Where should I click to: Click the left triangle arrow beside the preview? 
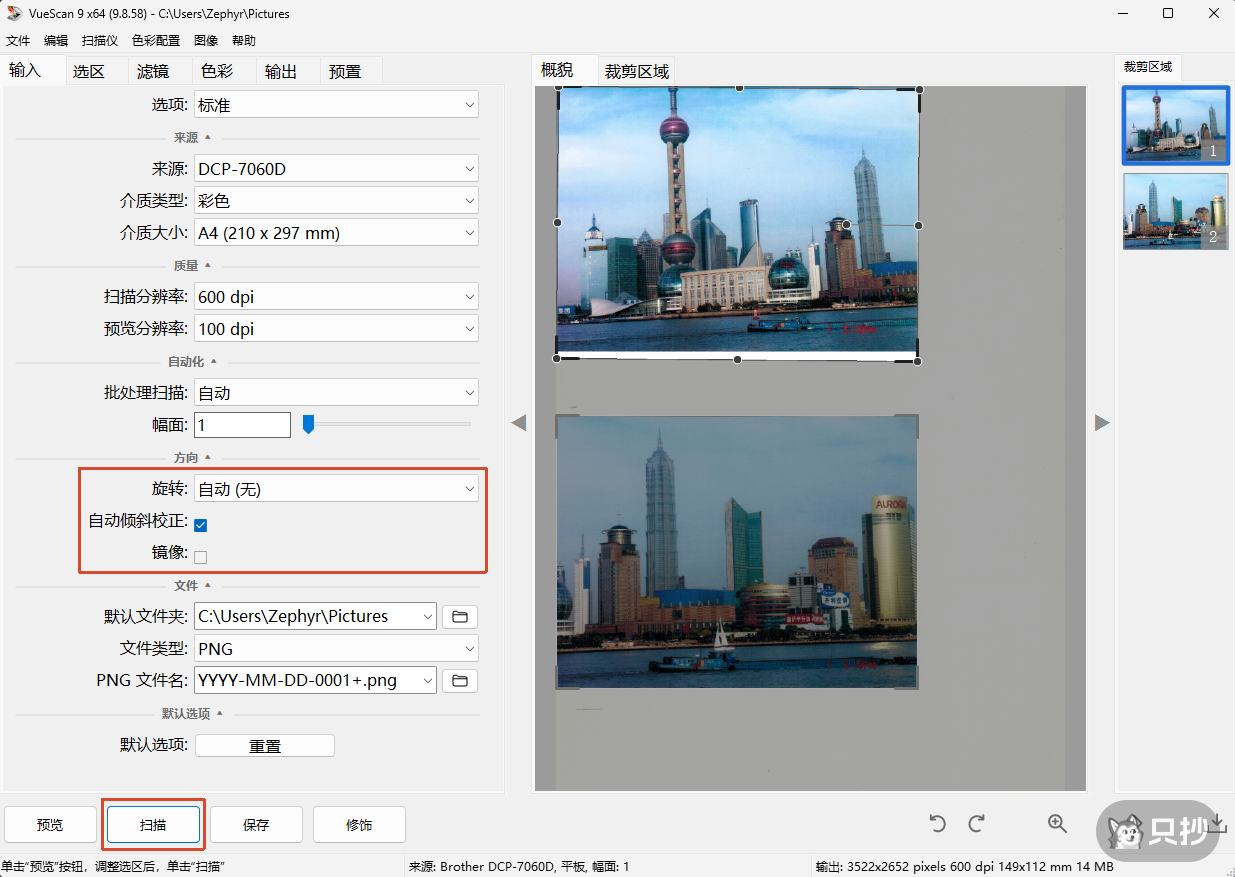(518, 423)
